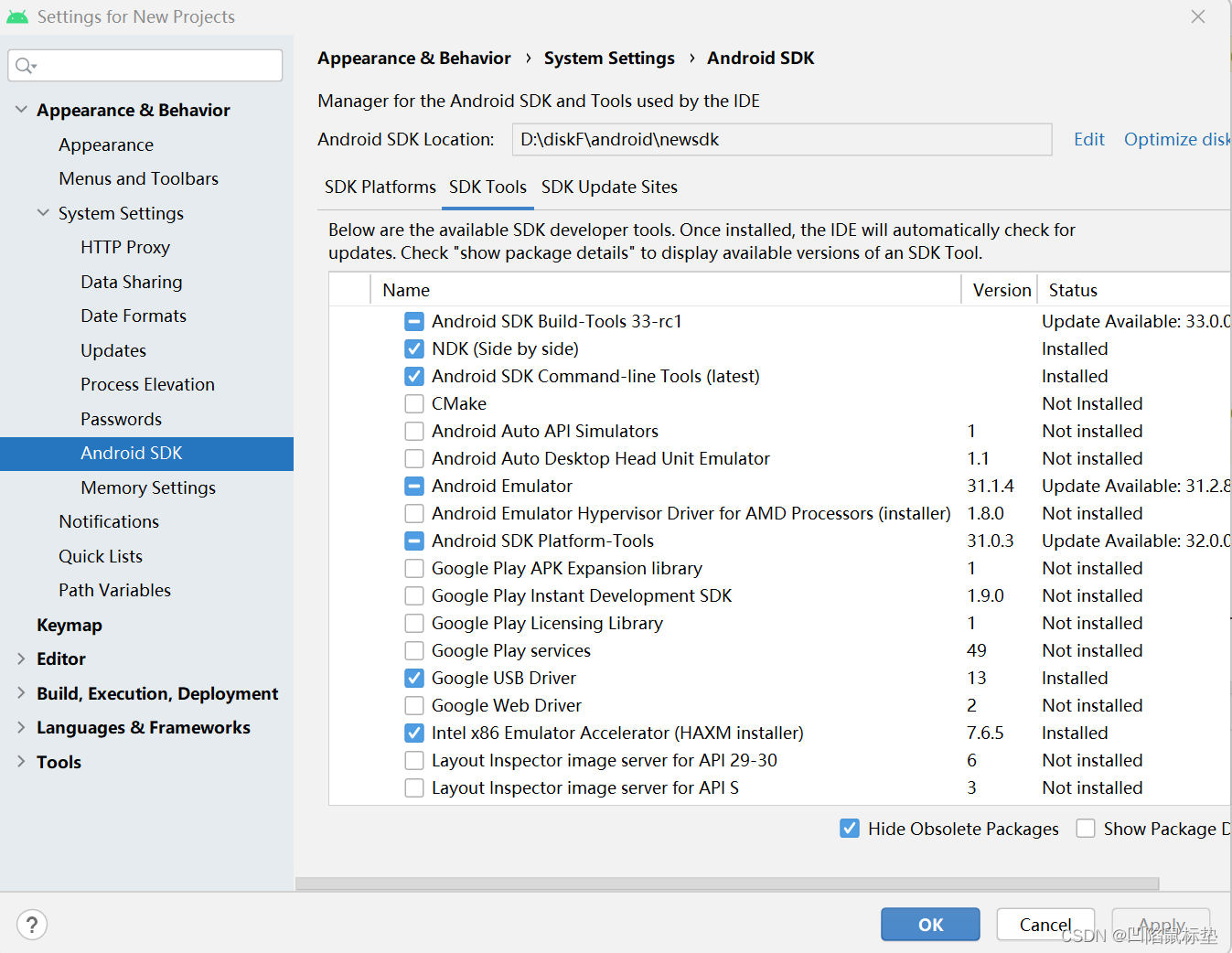Viewport: 1232px width, 953px height.
Task: Click the help question mark icon
Action: (x=32, y=924)
